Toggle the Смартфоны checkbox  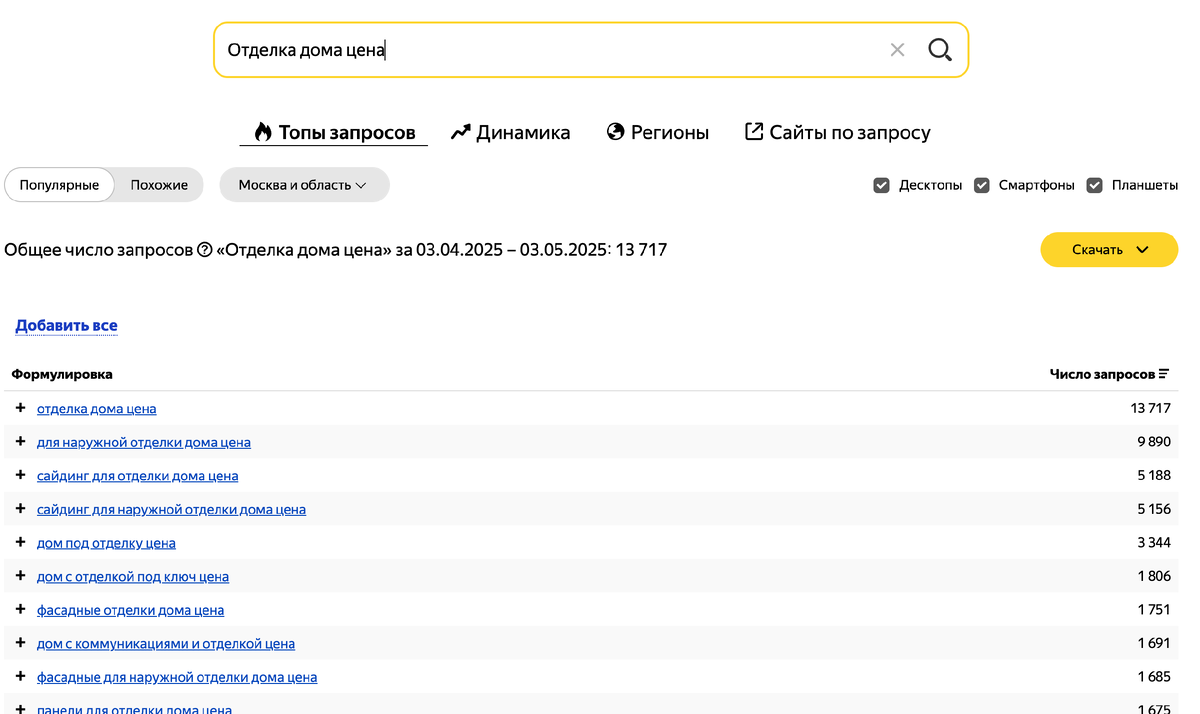pyautogui.click(x=982, y=185)
